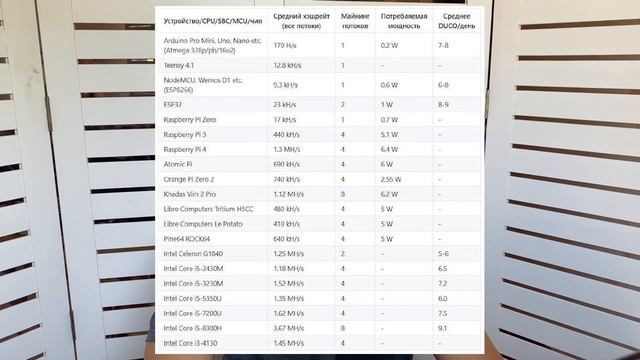
Task: Select the Atomic Pi device name
Action: click(x=178, y=164)
